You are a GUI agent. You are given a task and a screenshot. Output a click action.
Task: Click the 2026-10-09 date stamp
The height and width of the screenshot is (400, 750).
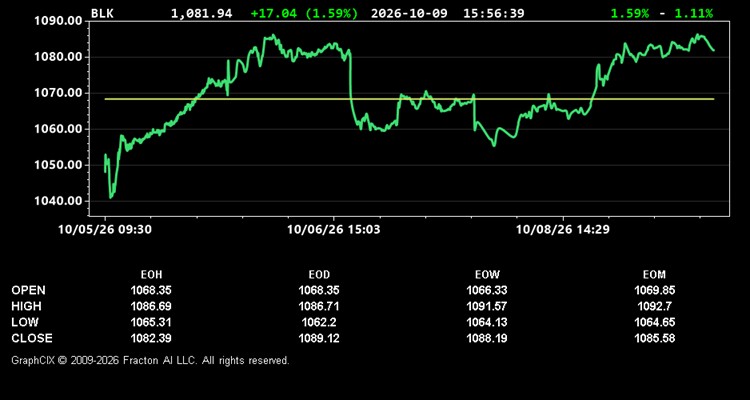pyautogui.click(x=409, y=13)
